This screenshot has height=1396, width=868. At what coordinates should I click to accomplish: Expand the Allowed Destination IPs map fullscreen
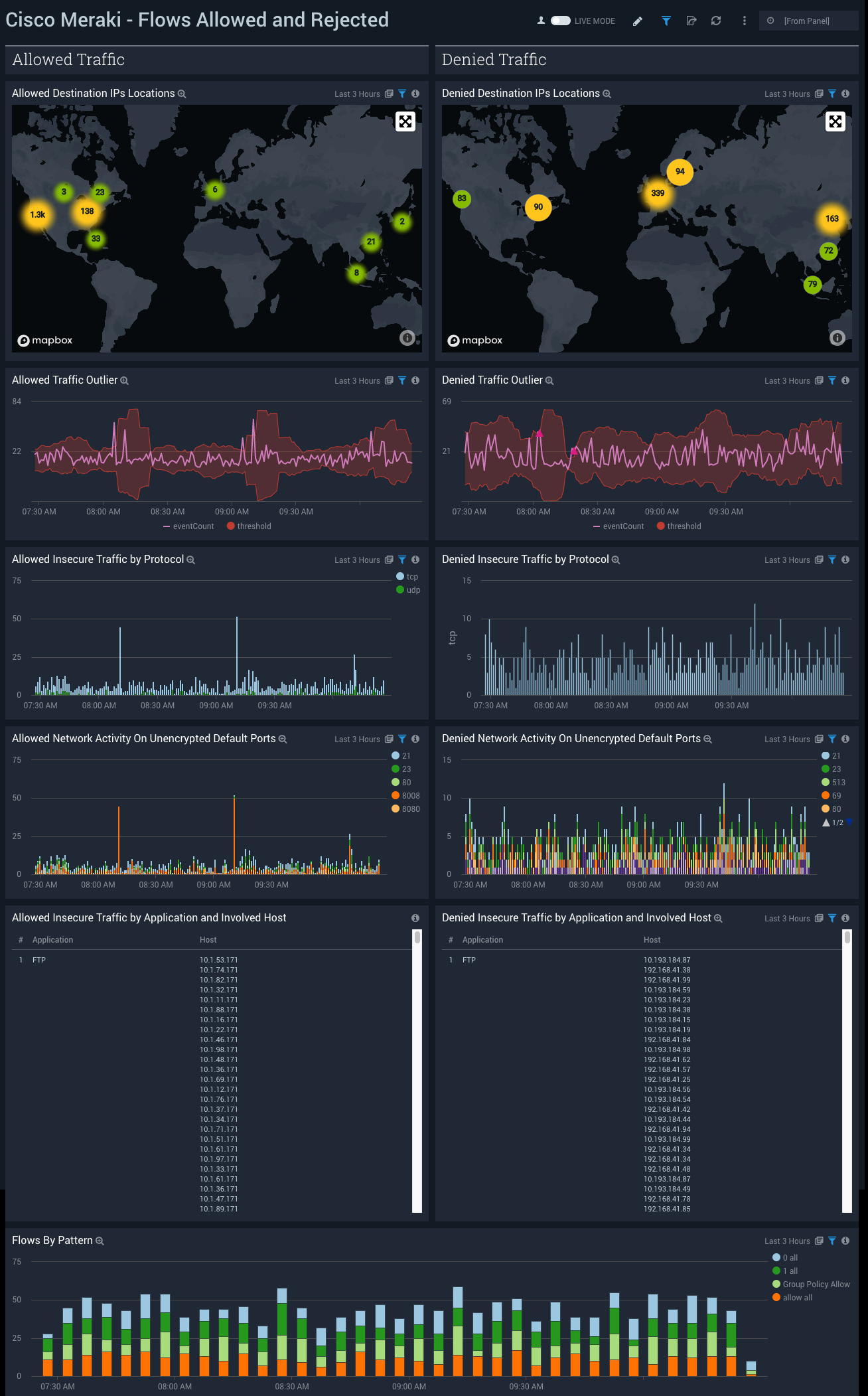[x=405, y=121]
